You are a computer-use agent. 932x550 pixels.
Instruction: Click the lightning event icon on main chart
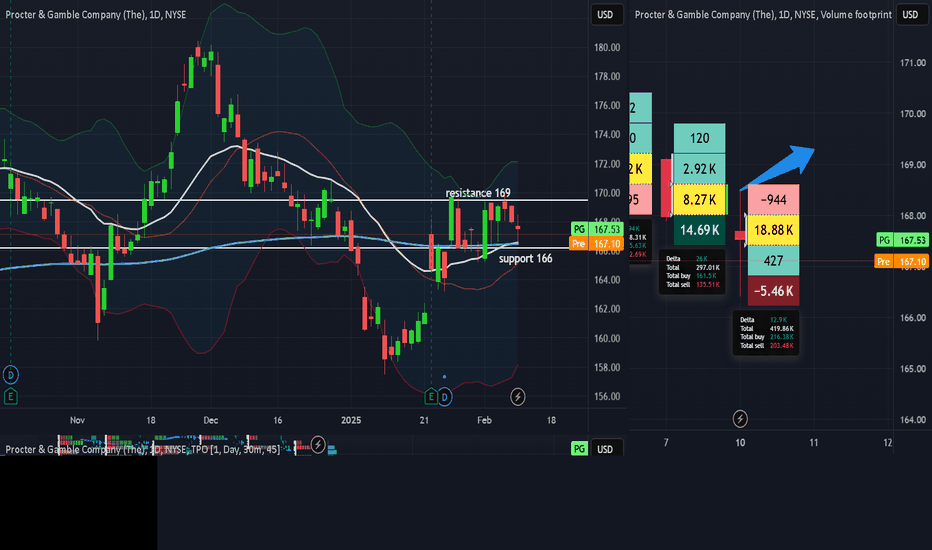click(x=518, y=397)
